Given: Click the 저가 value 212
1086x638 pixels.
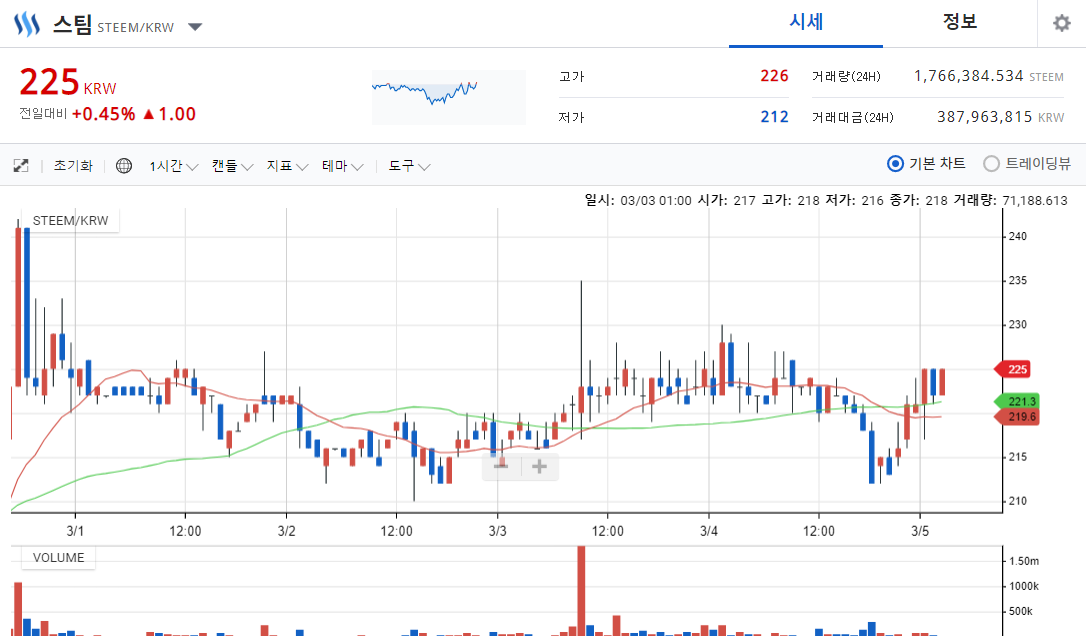Looking at the screenshot, I should (774, 116).
